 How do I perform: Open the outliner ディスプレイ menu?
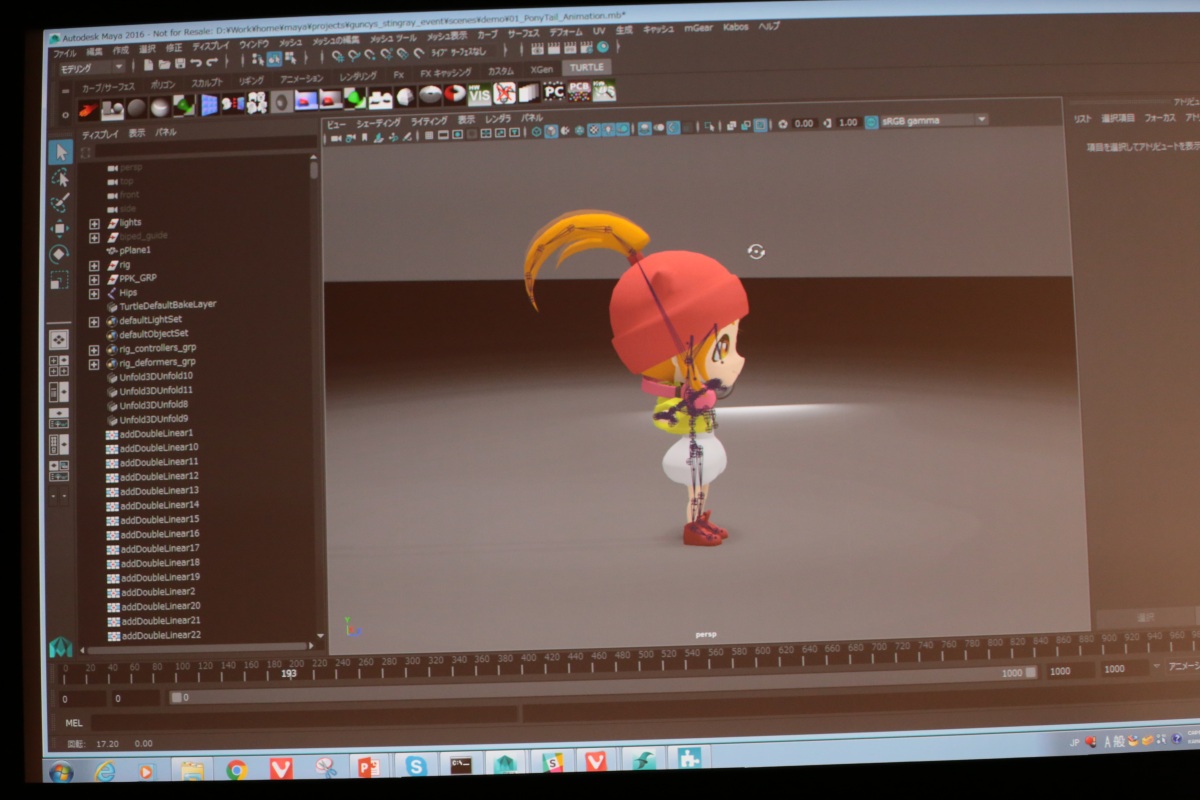point(100,133)
